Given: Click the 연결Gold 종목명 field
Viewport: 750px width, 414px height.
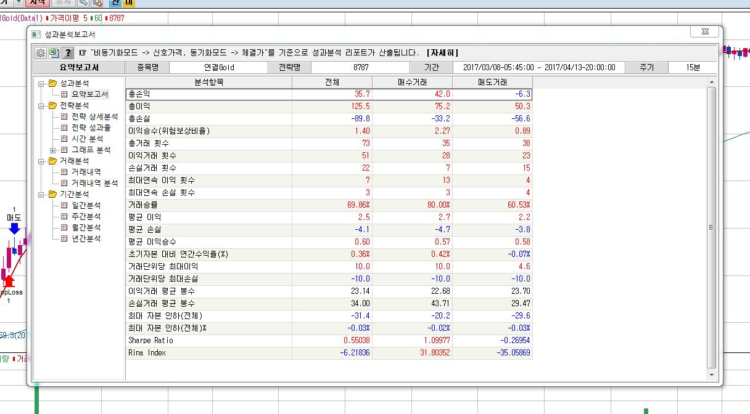Looking at the screenshot, I should [219, 67].
